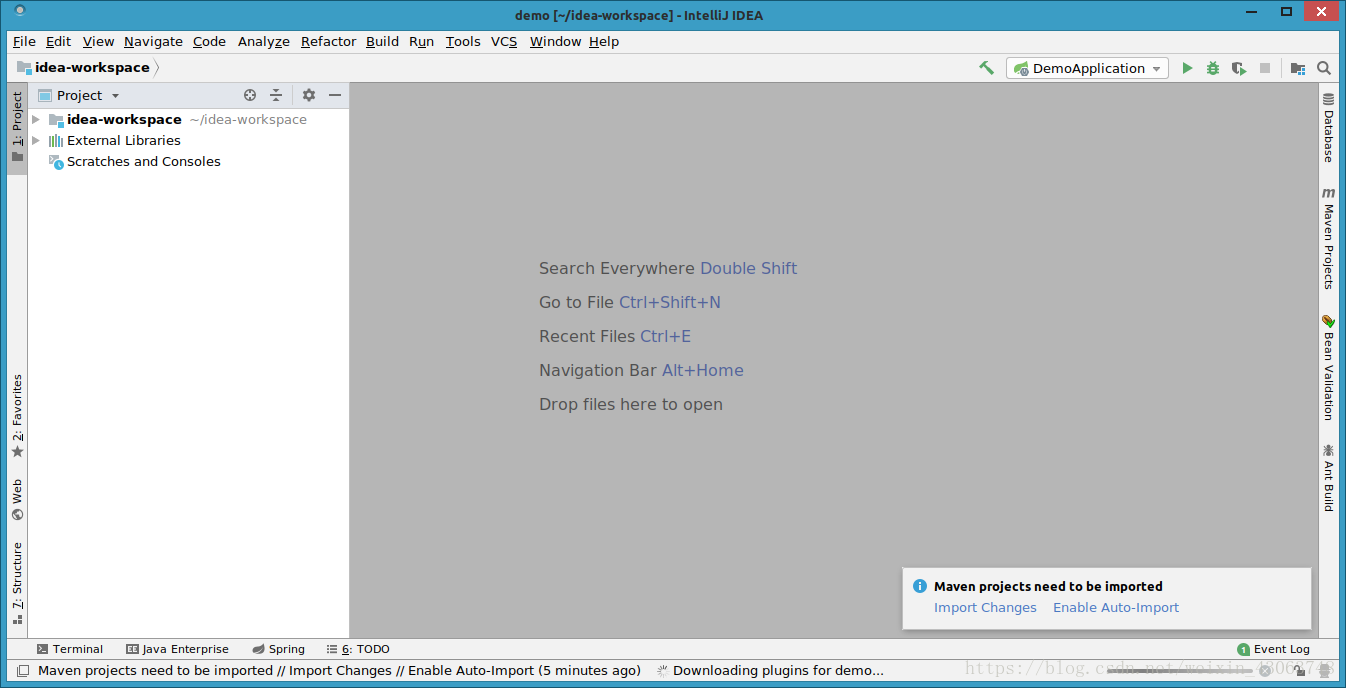This screenshot has height=688, width=1346.
Task: Open the Ant Build tool window
Action: pos(1328,478)
